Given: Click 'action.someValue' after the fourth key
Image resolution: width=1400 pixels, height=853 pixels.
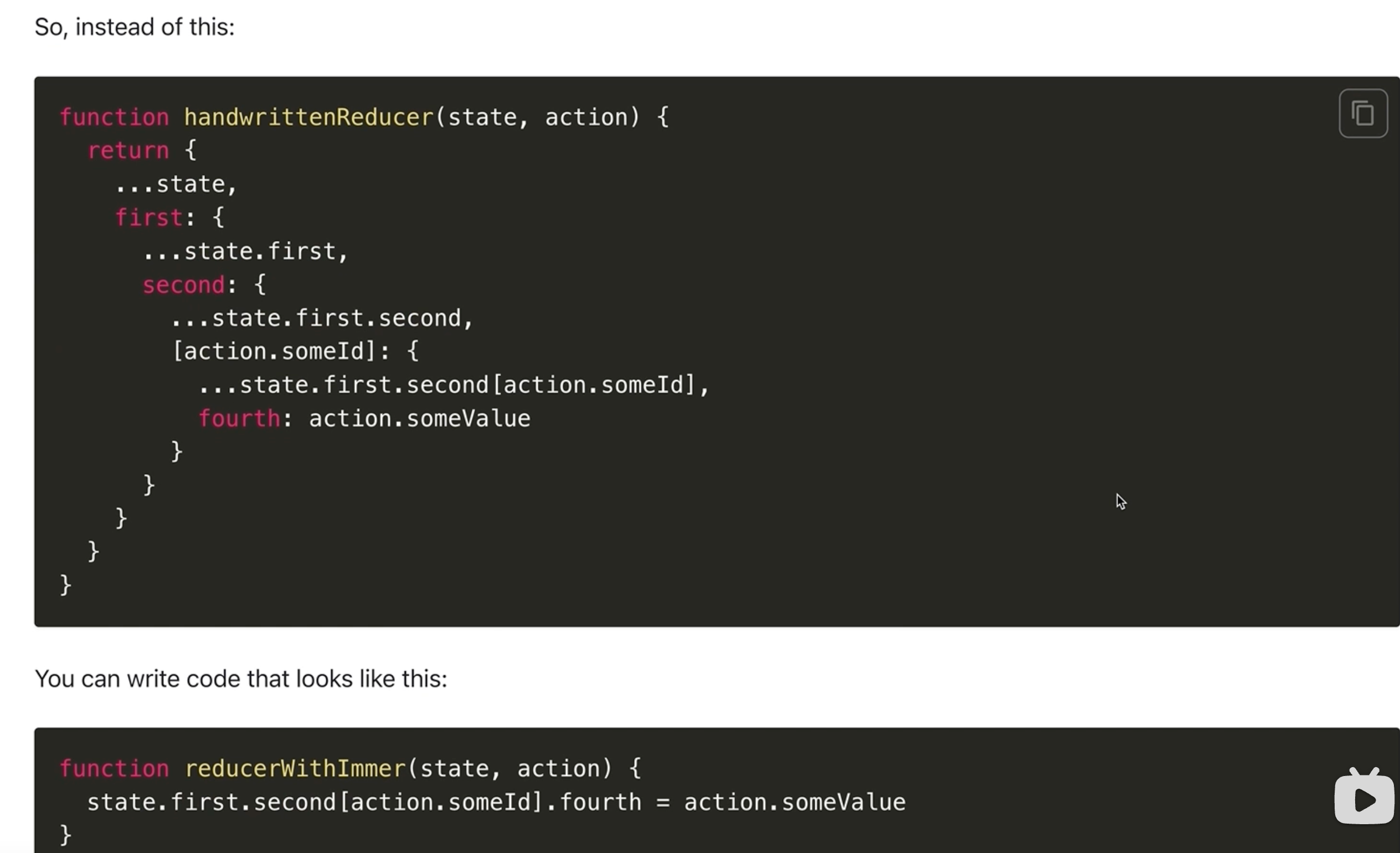Looking at the screenshot, I should (419, 418).
